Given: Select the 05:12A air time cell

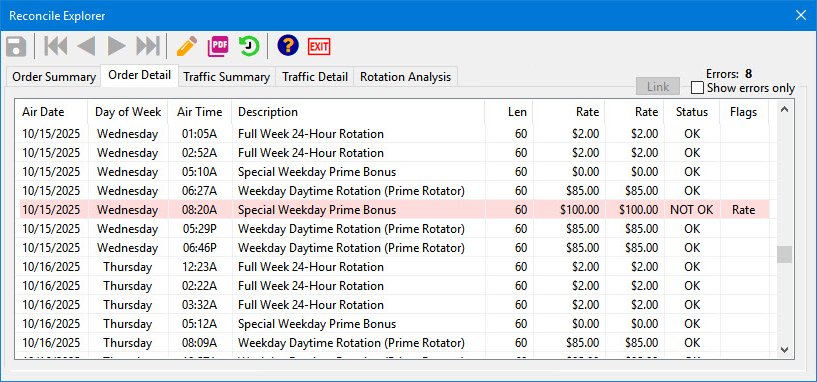Looking at the screenshot, I should (x=200, y=324).
